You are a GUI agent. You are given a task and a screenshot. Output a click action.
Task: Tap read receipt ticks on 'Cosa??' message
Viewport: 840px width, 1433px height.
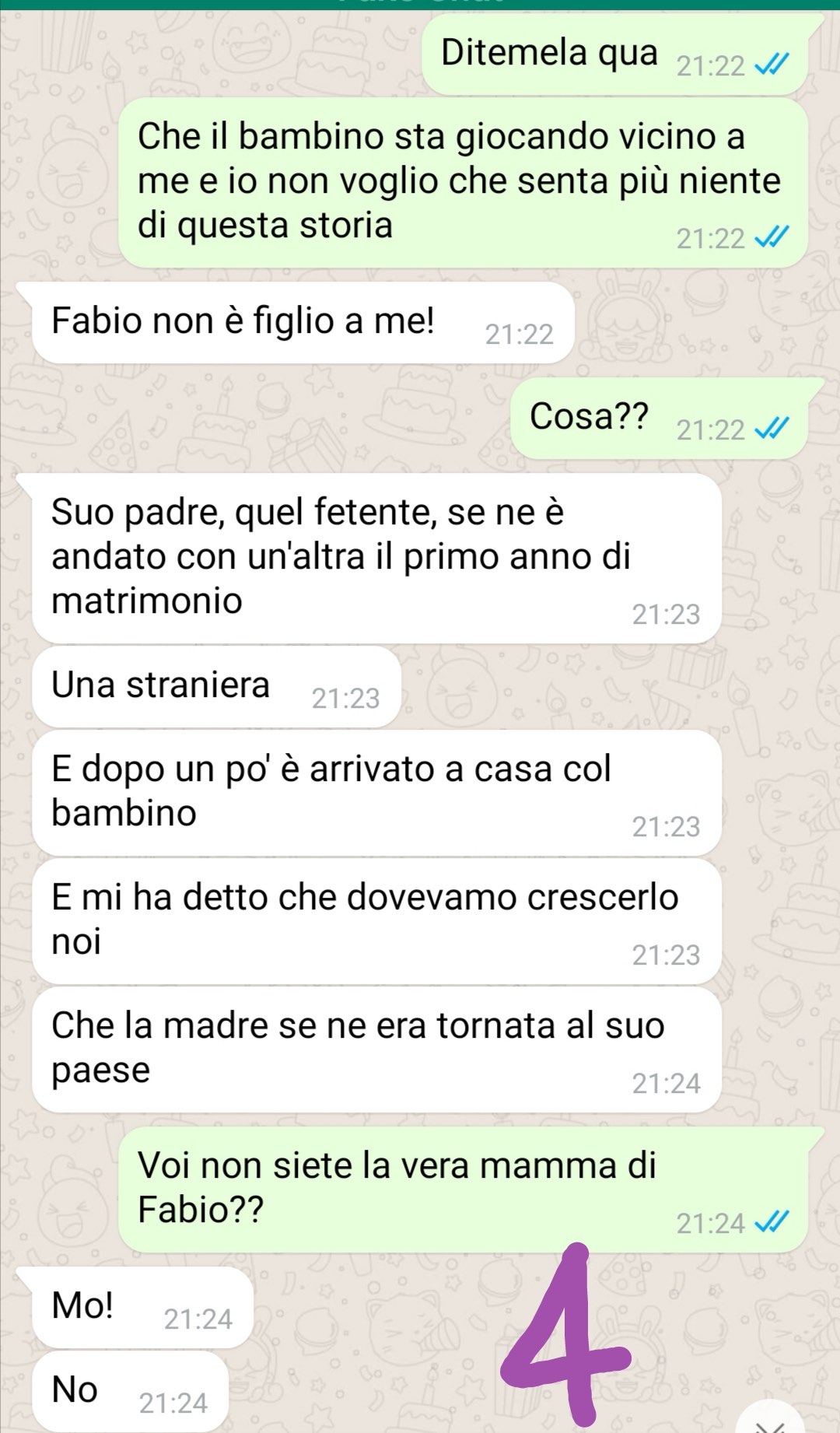772,429
